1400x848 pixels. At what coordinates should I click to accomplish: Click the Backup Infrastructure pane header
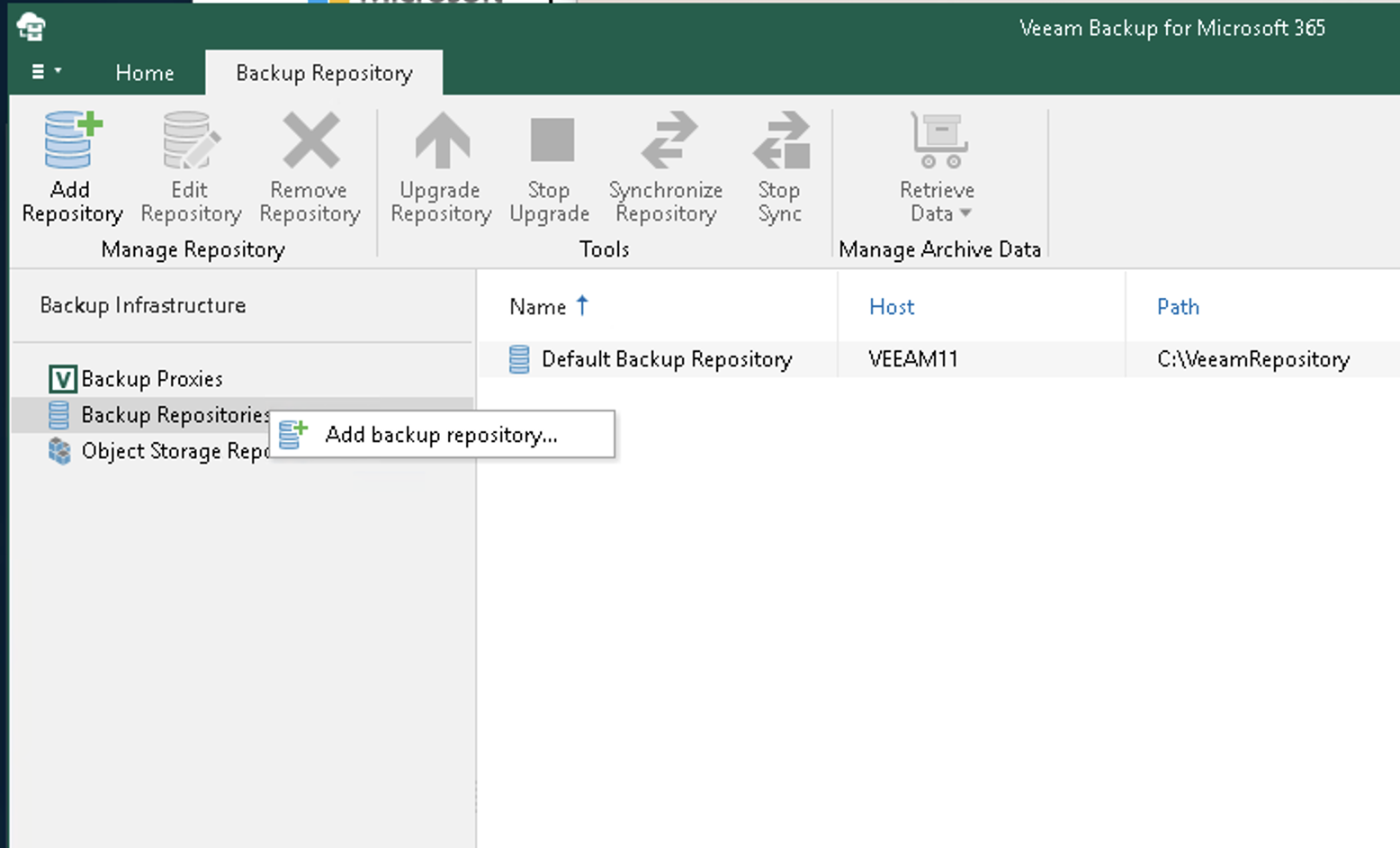143,305
